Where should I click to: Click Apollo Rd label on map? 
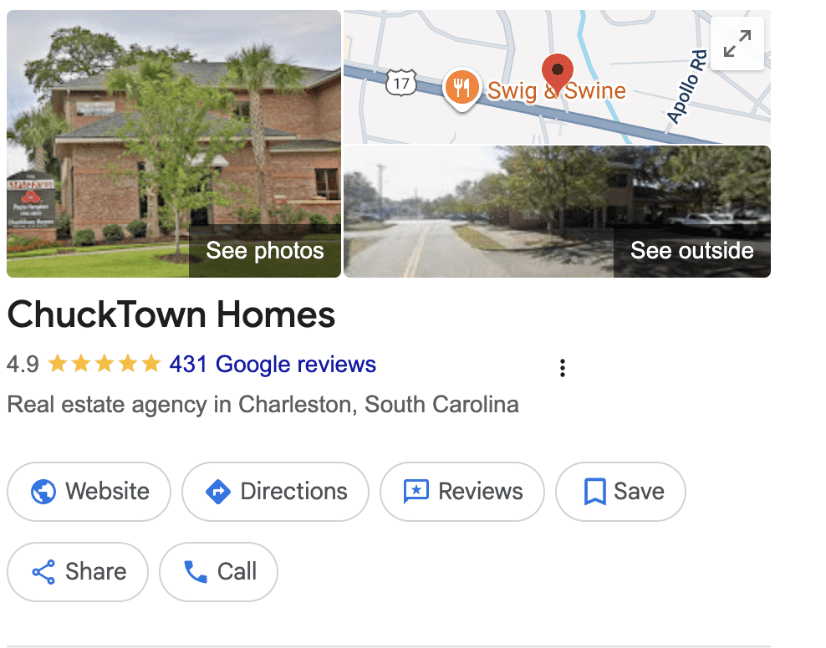pyautogui.click(x=686, y=86)
